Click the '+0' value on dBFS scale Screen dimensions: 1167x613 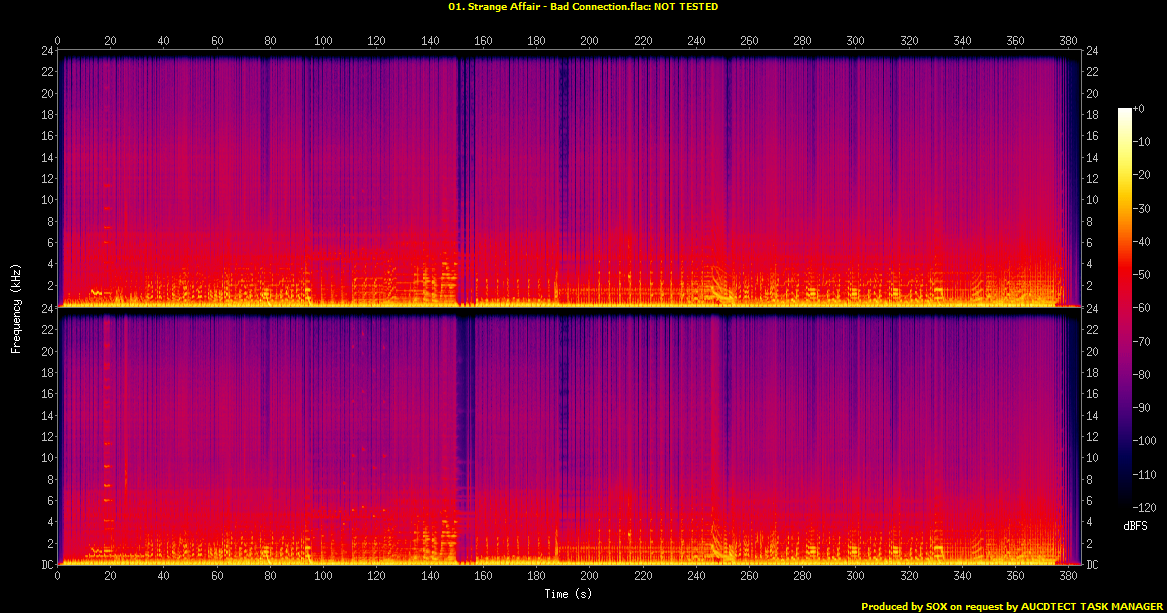[1138, 109]
